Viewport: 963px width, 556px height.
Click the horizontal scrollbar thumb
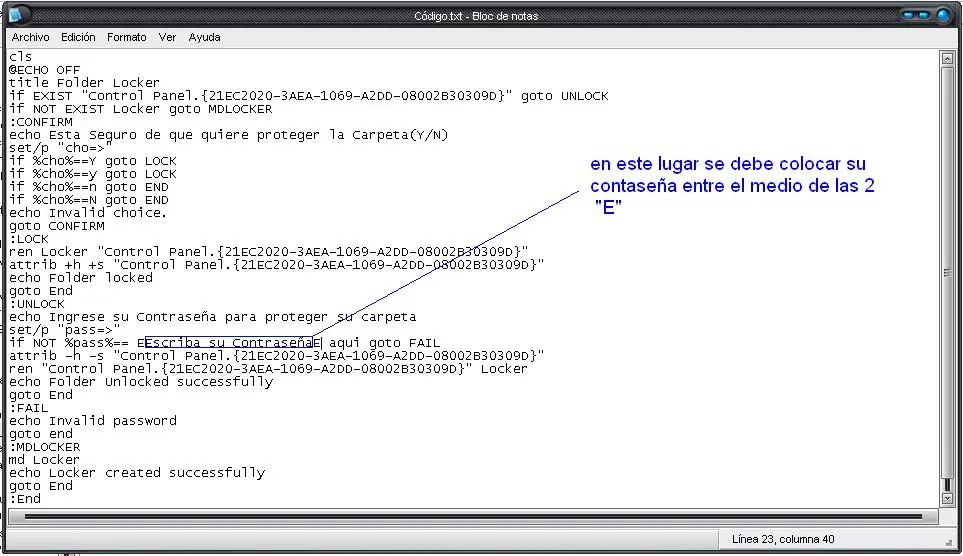[473, 517]
